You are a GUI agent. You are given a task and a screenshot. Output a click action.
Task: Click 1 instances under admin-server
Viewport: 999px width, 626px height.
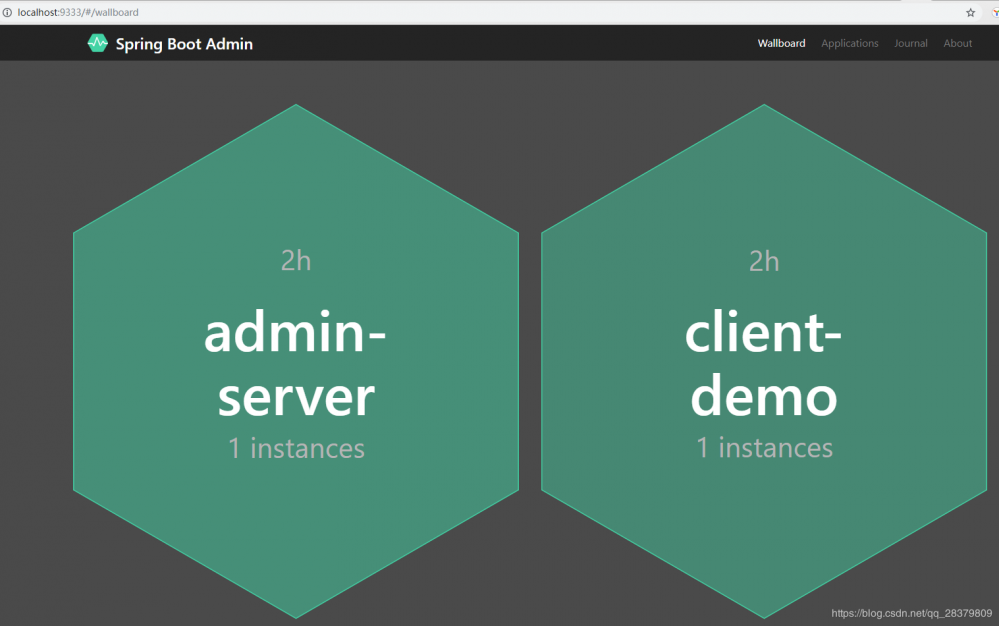[296, 448]
